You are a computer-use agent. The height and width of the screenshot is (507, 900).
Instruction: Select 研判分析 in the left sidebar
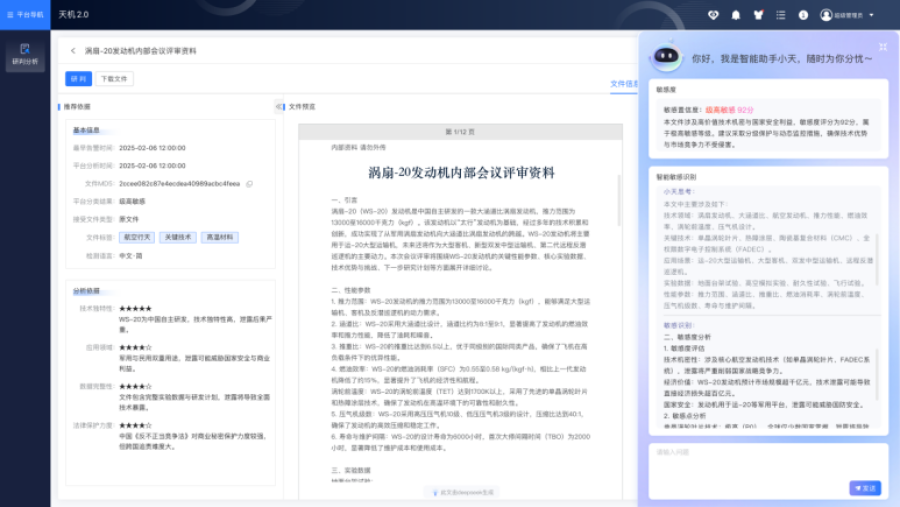[25, 54]
